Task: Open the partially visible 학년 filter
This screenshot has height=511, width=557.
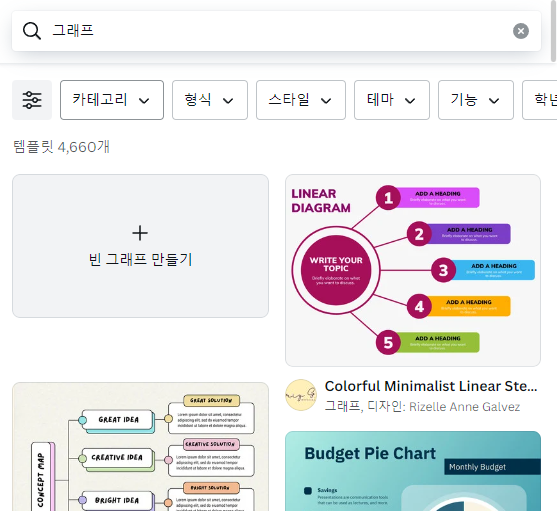Action: tap(540, 100)
